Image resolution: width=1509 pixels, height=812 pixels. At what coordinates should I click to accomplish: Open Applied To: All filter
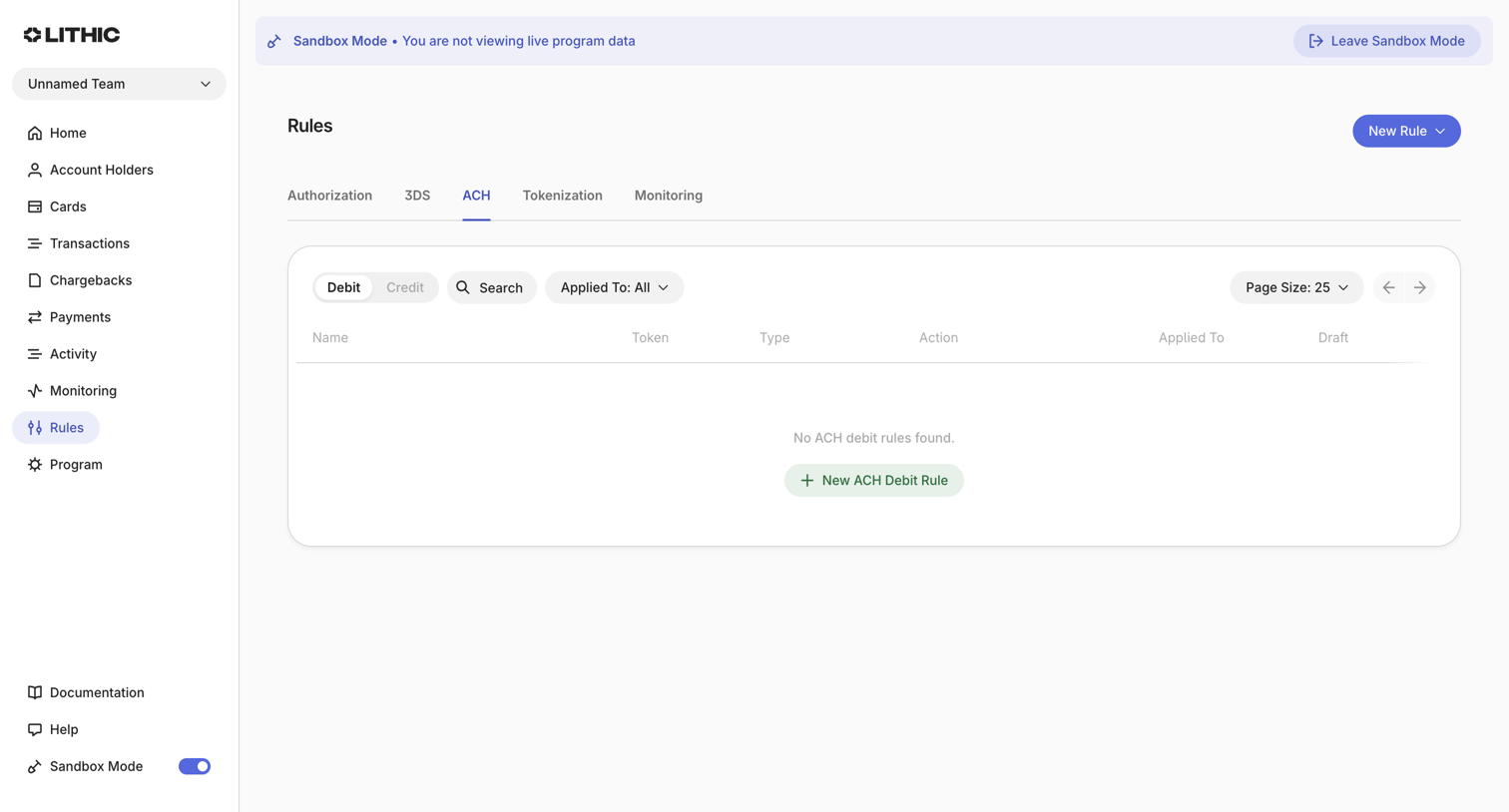click(x=614, y=287)
